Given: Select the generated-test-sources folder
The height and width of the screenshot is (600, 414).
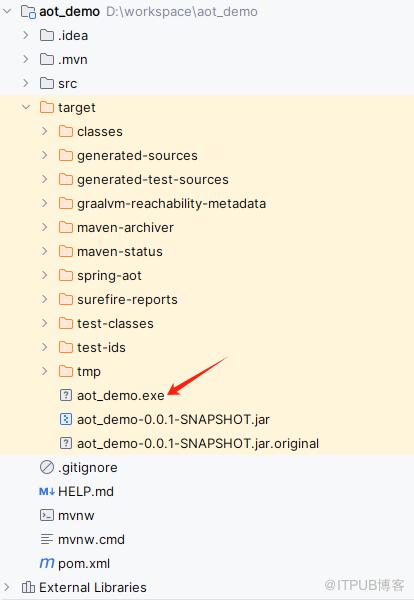Looking at the screenshot, I should (x=153, y=179).
